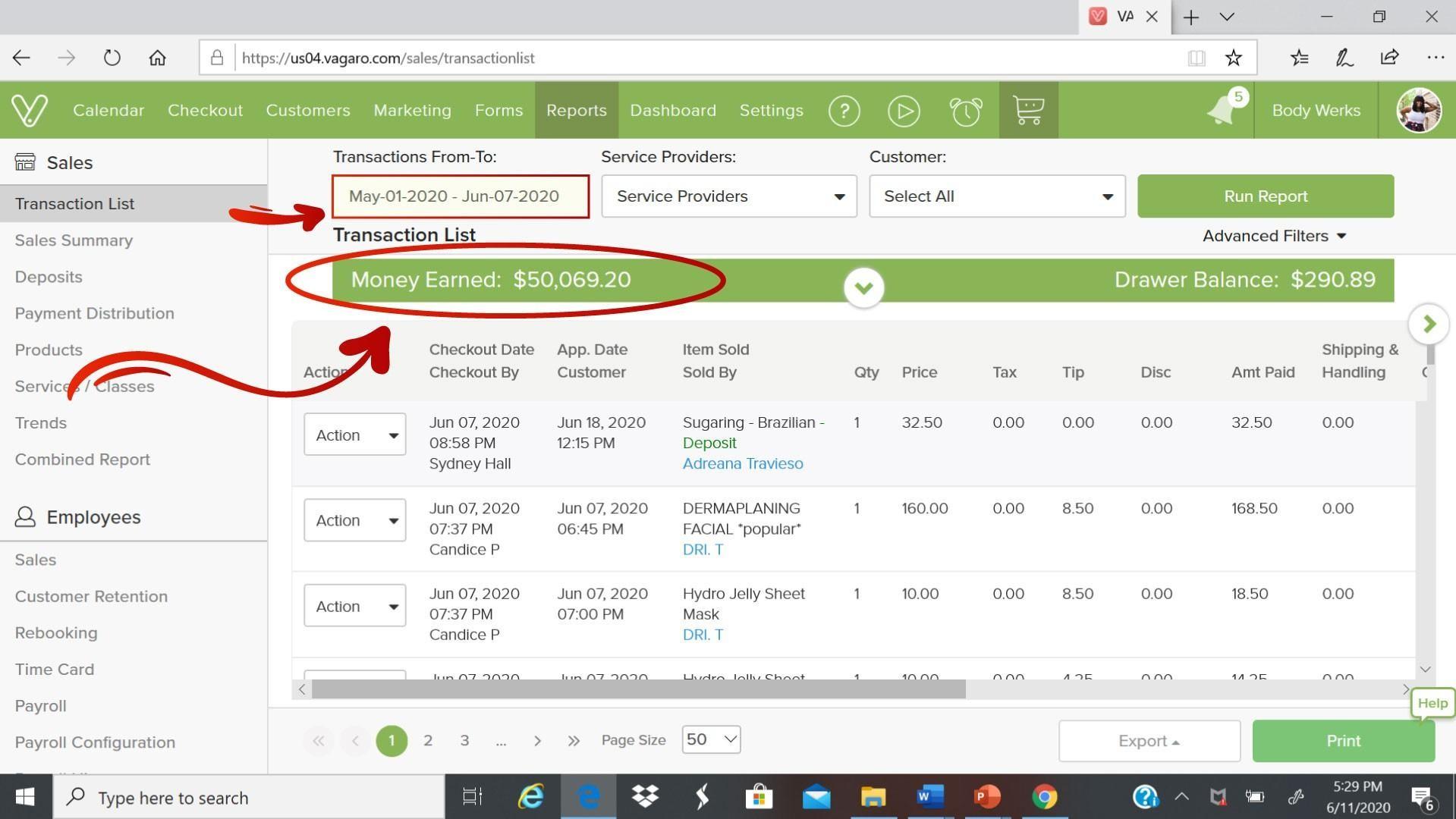Open the Windows Start menu
Image resolution: width=1456 pixels, height=819 pixels.
coord(25,797)
